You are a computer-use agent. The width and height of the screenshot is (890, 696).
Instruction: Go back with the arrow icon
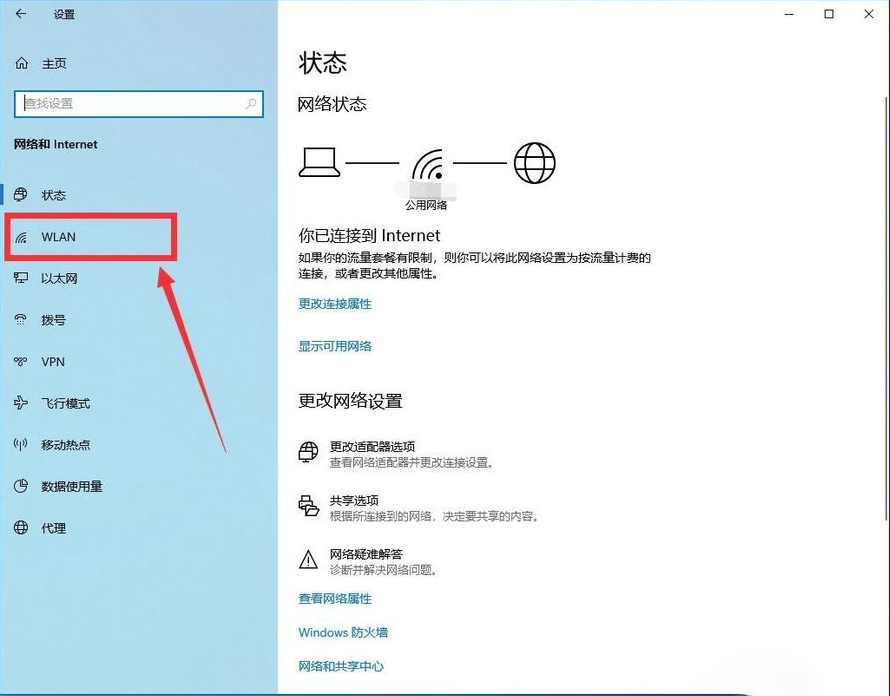tap(21, 14)
